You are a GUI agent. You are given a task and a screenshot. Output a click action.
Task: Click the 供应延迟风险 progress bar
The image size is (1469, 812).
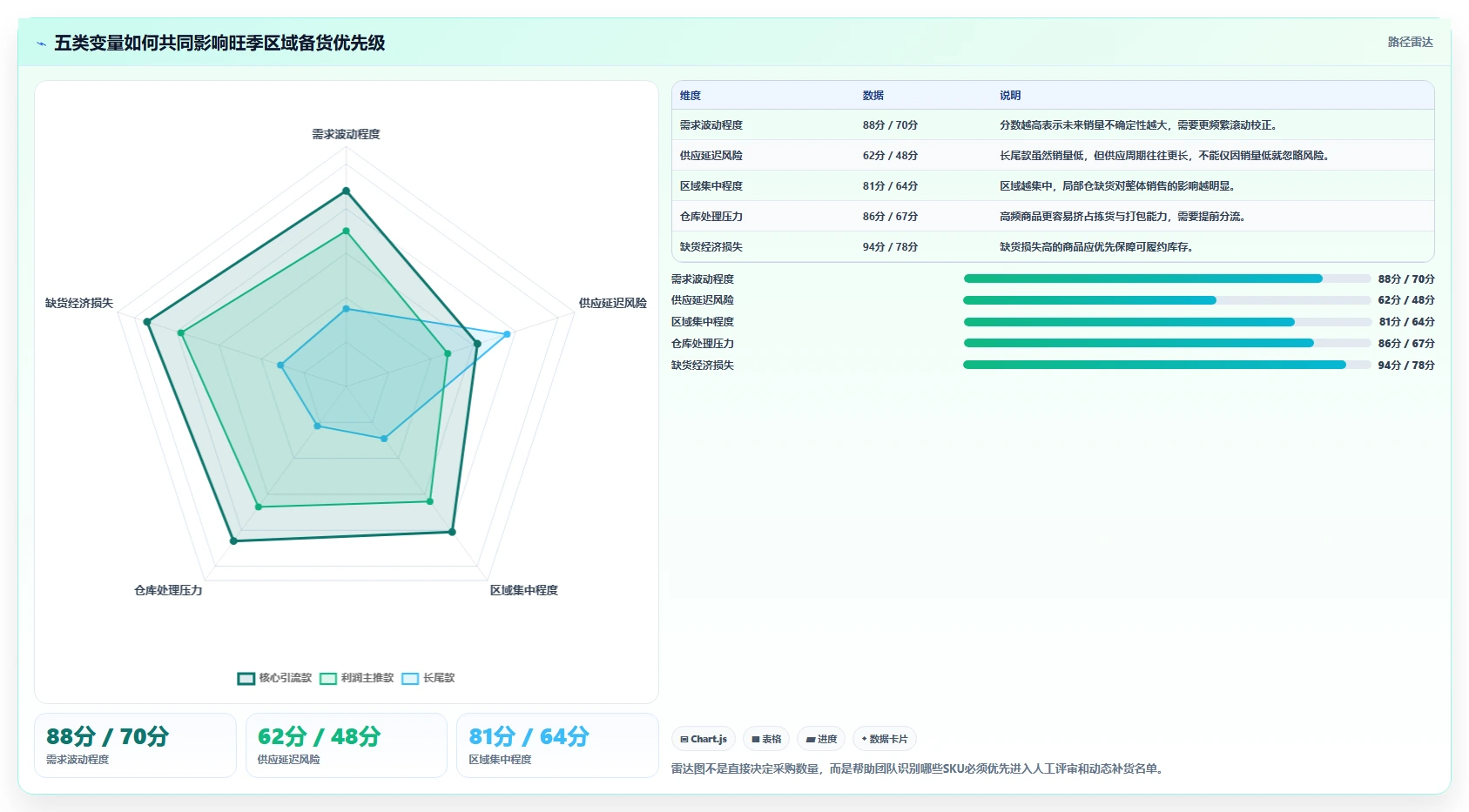coord(1167,300)
